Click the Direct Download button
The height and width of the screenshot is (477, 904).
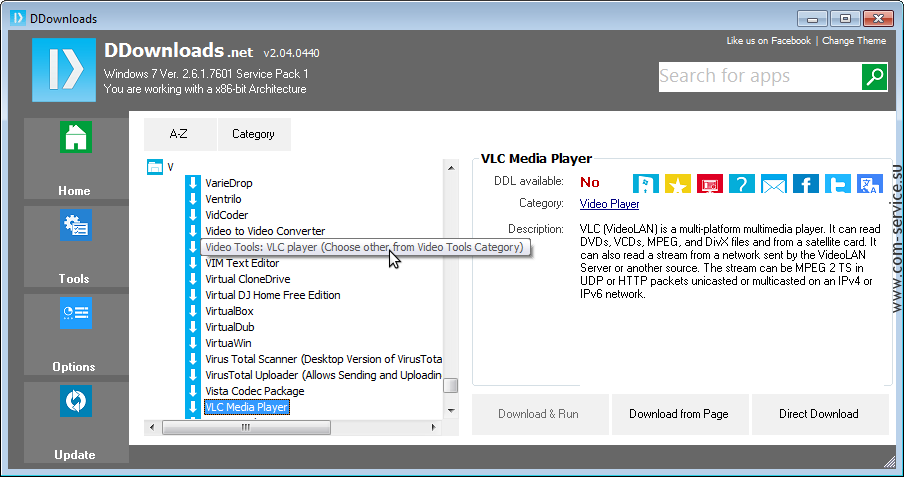tap(820, 414)
